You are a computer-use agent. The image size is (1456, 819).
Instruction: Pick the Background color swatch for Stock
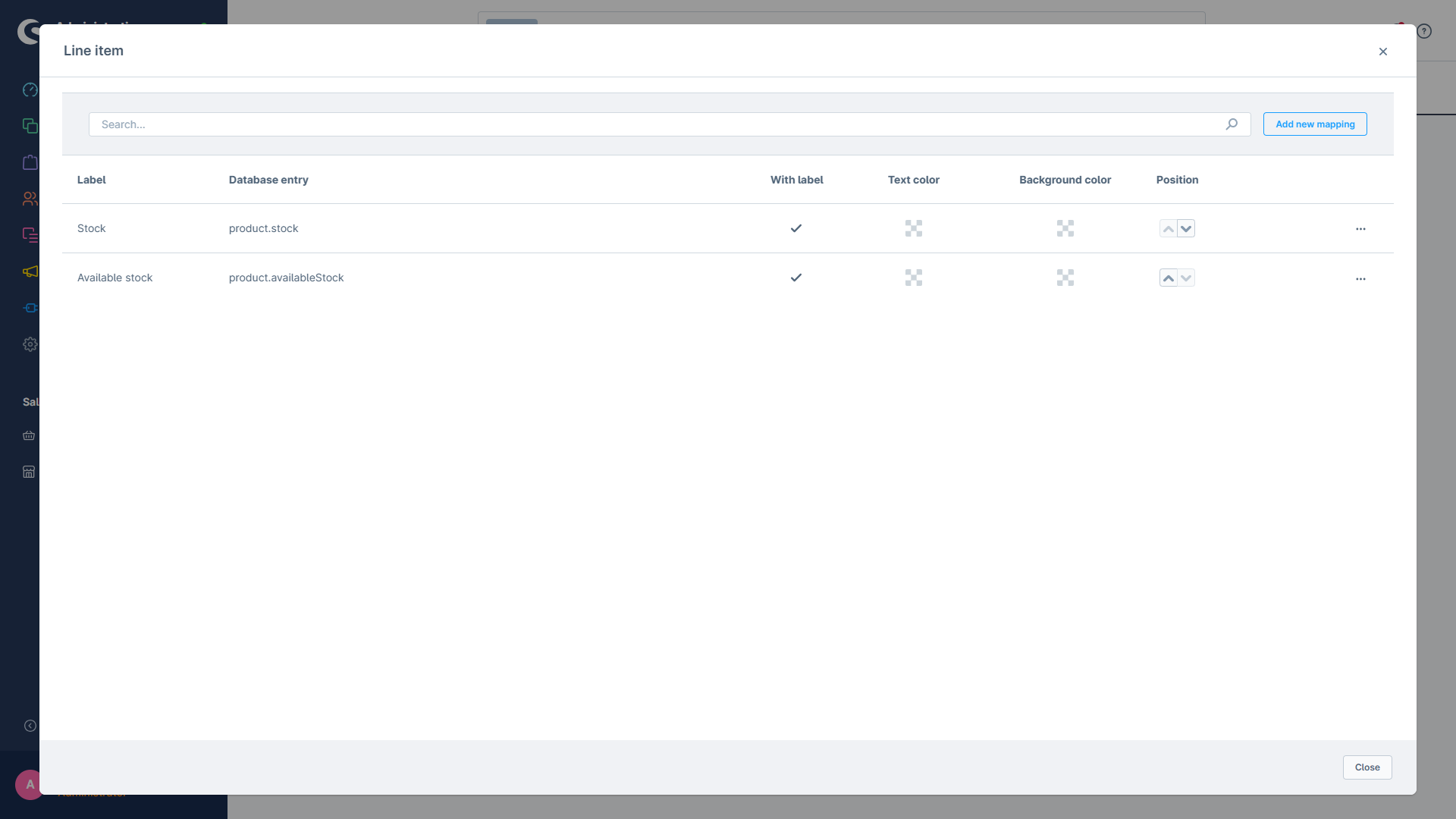[x=1065, y=228]
